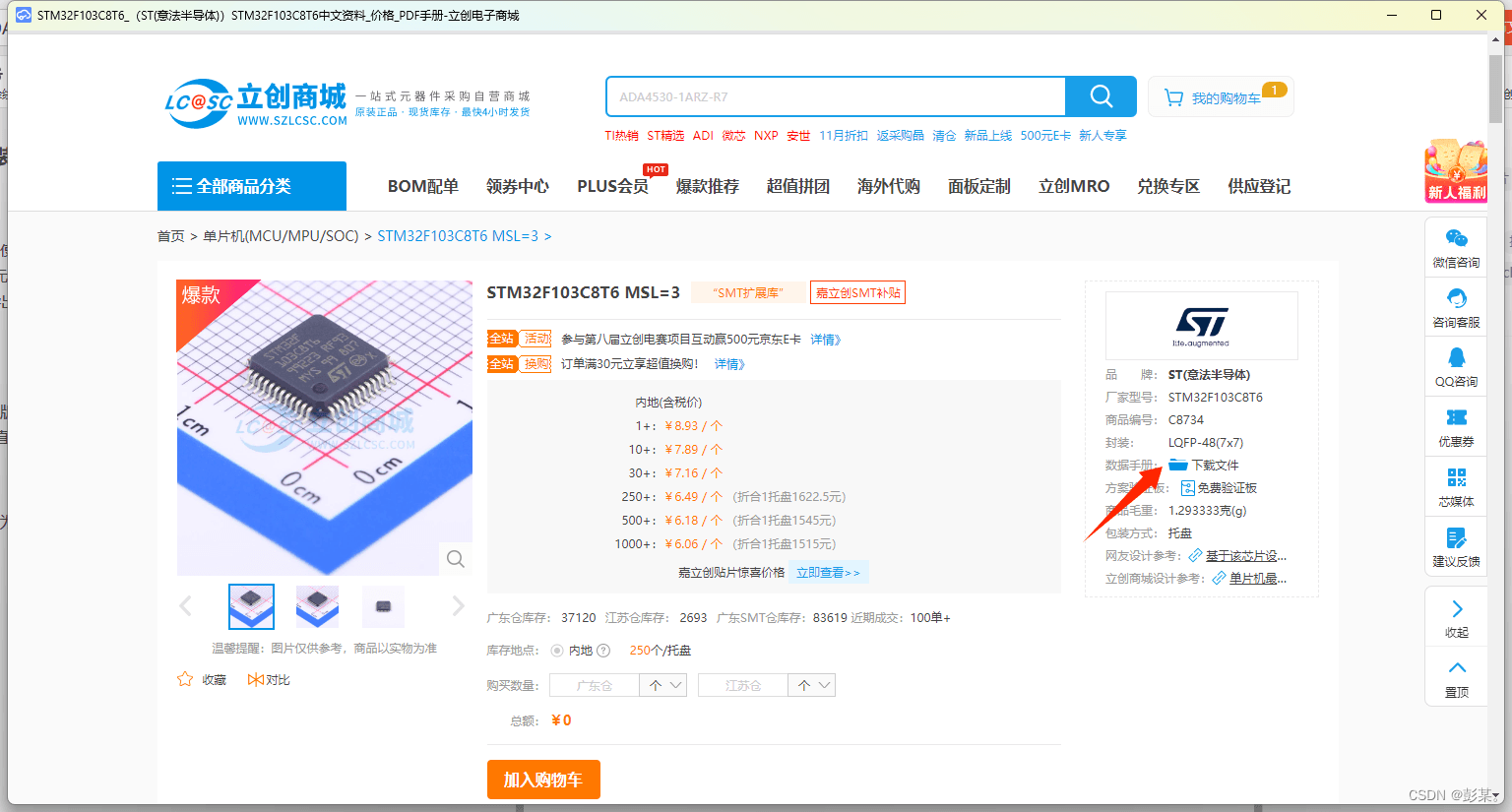Screen dimensions: 1512x812
Task: Click the 江苏仓 quantity input
Action: (x=743, y=685)
